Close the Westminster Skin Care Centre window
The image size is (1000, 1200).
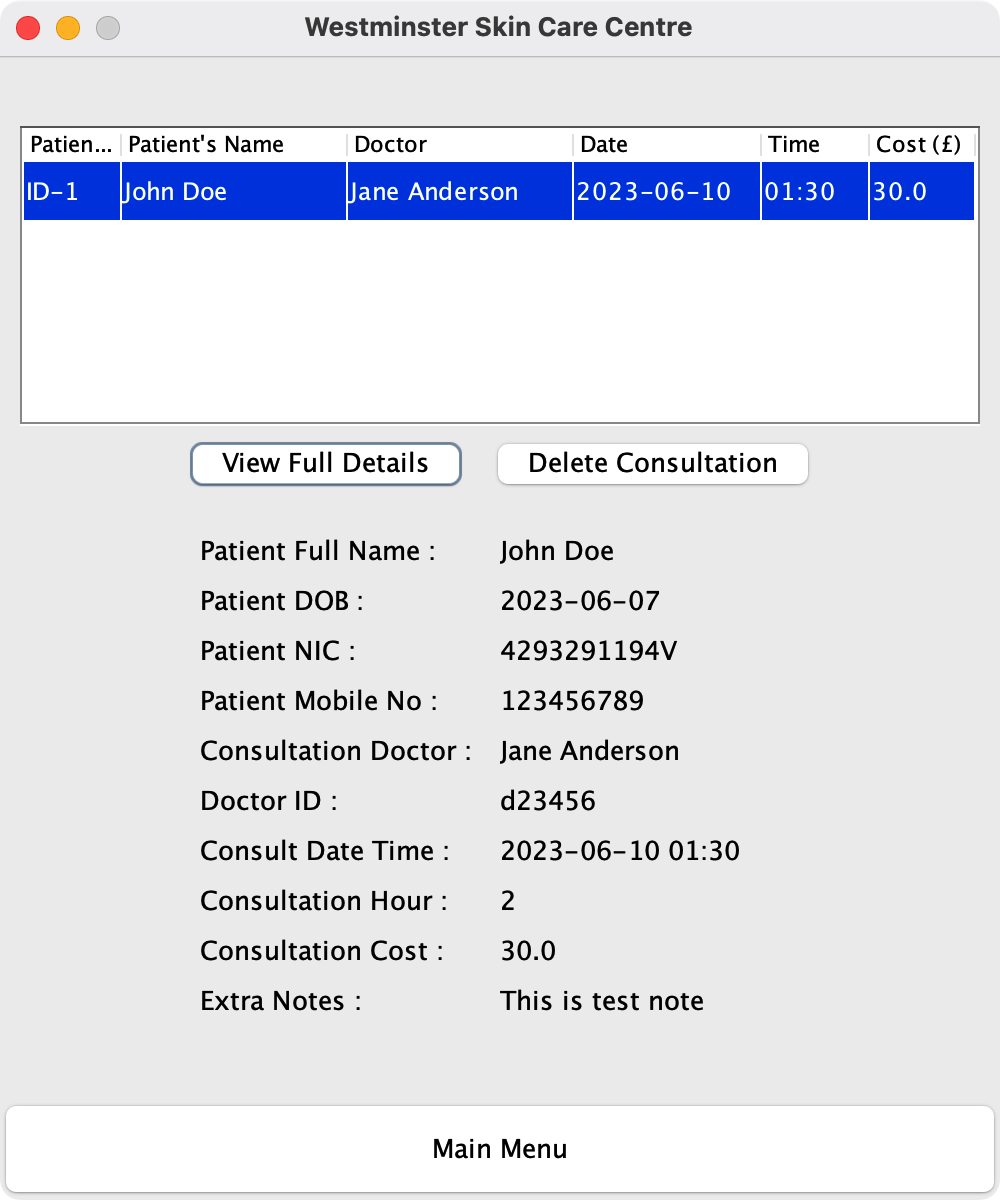[28, 28]
